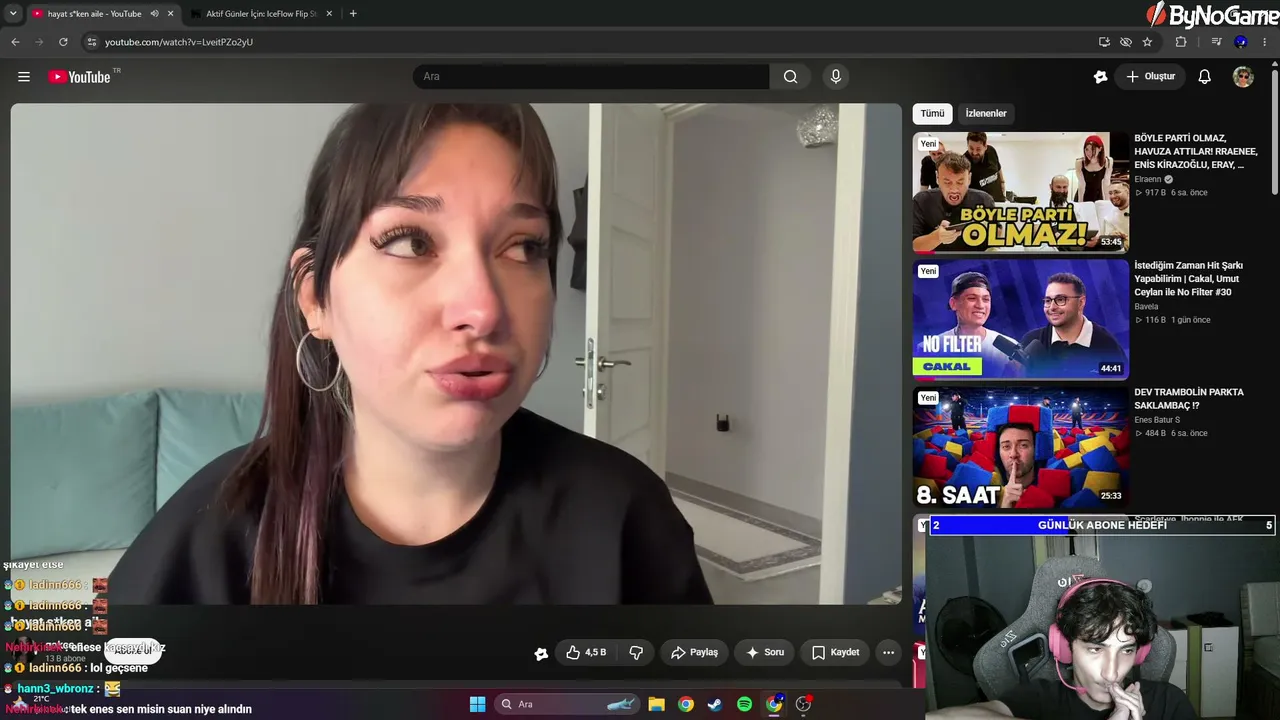The height and width of the screenshot is (720, 1280).
Task: Click the Windows taskbar search box
Action: (x=568, y=704)
